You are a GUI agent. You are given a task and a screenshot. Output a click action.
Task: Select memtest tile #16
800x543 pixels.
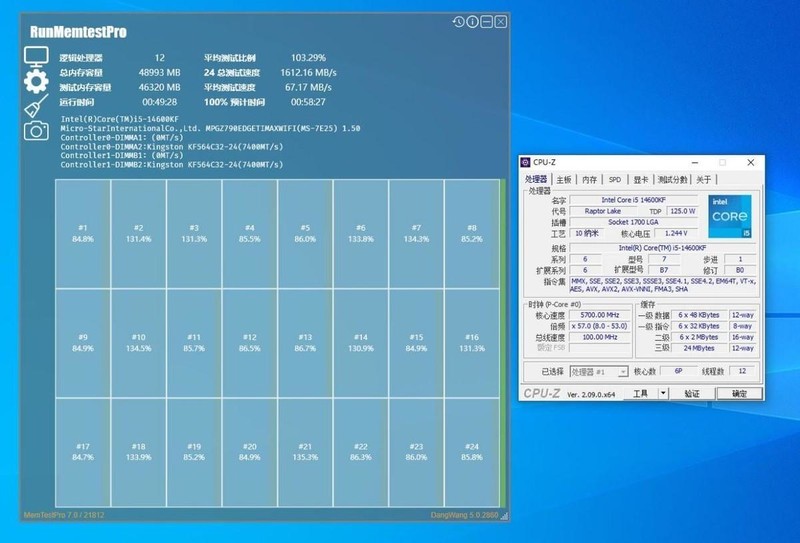point(472,343)
